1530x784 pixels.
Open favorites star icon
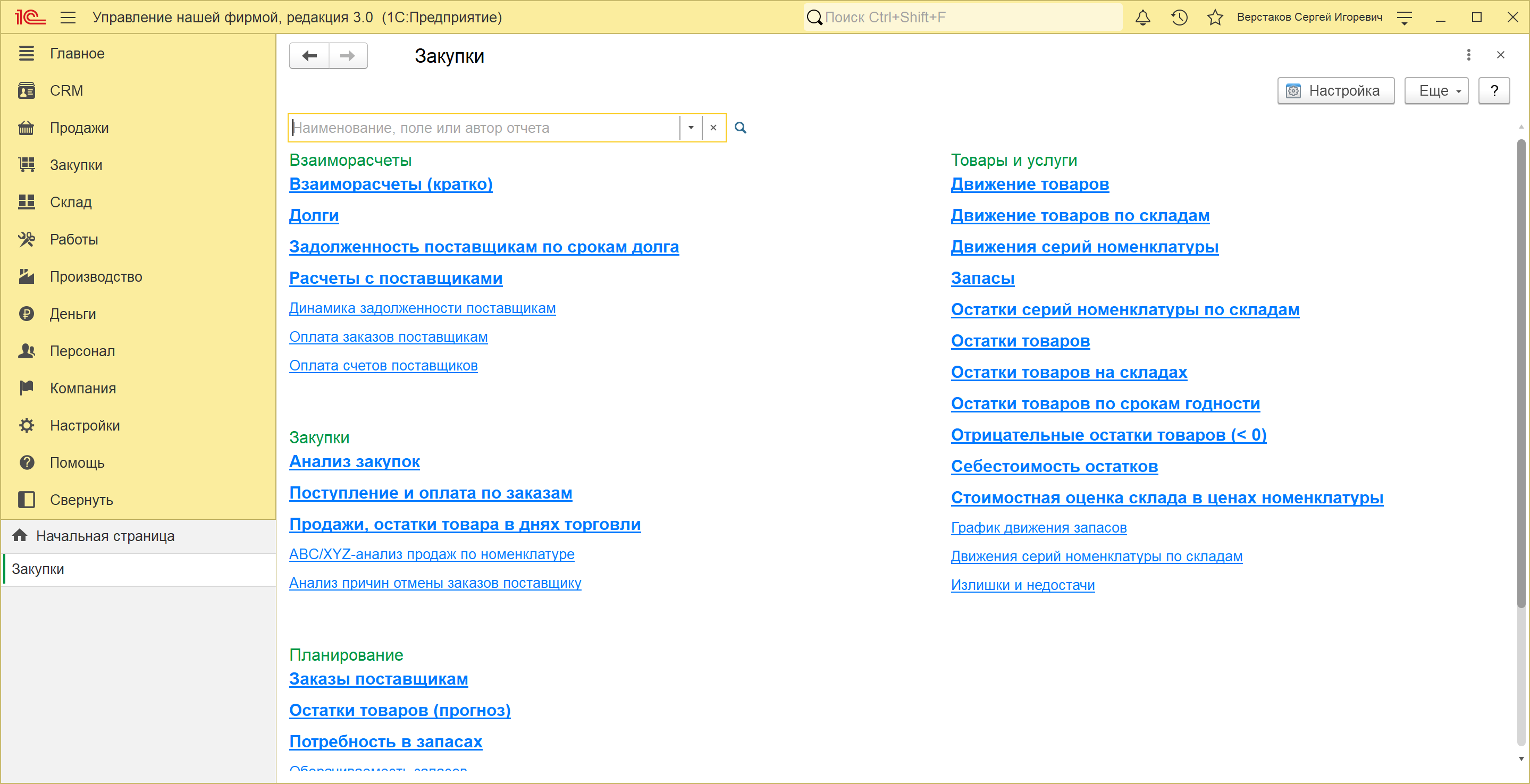pyautogui.click(x=1215, y=17)
